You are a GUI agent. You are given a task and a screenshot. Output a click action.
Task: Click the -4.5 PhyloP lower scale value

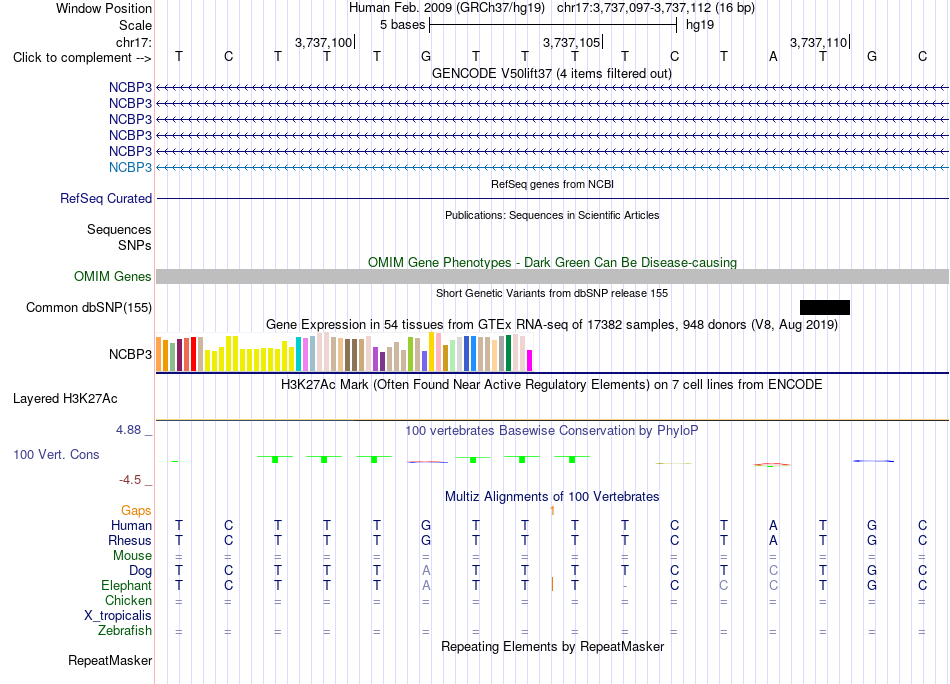point(130,480)
